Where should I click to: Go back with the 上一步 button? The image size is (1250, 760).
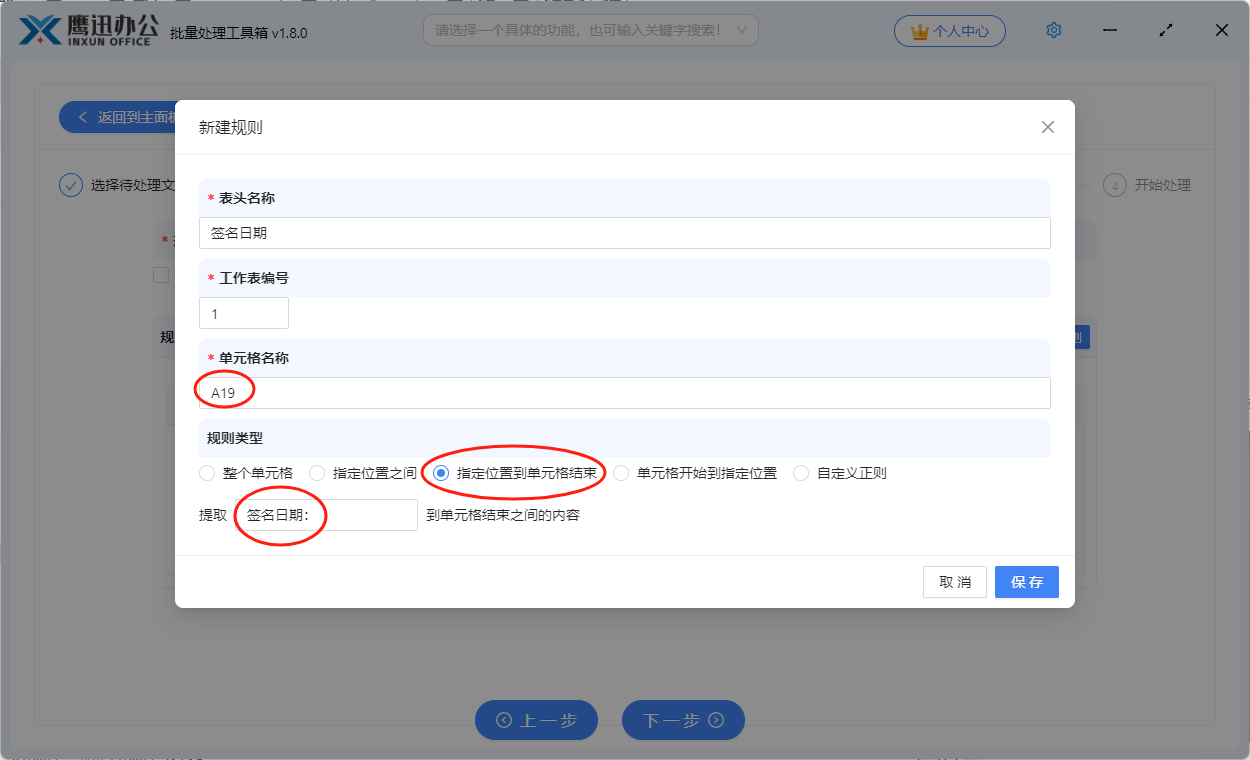click(x=536, y=720)
